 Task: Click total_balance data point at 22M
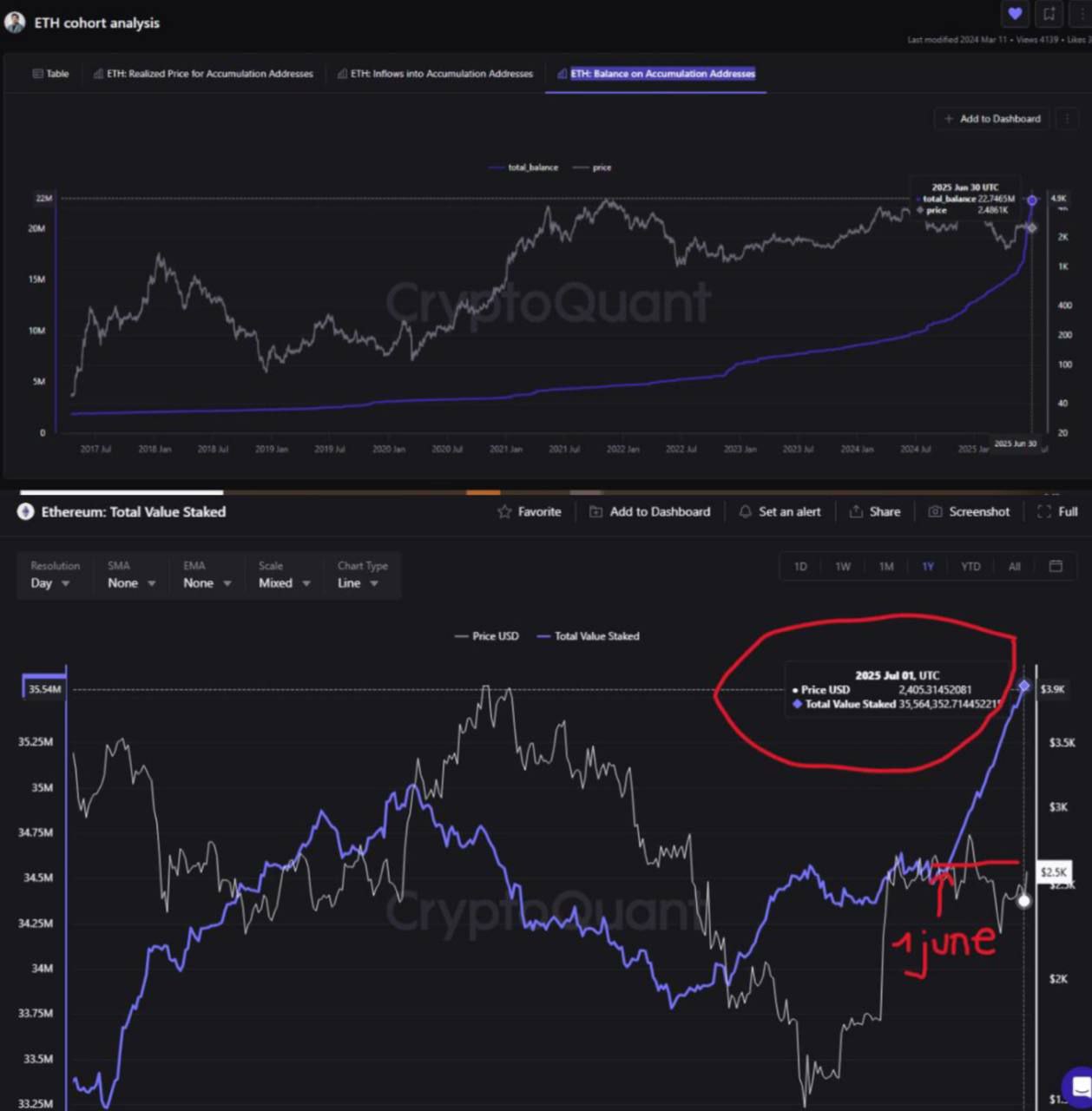click(1032, 201)
